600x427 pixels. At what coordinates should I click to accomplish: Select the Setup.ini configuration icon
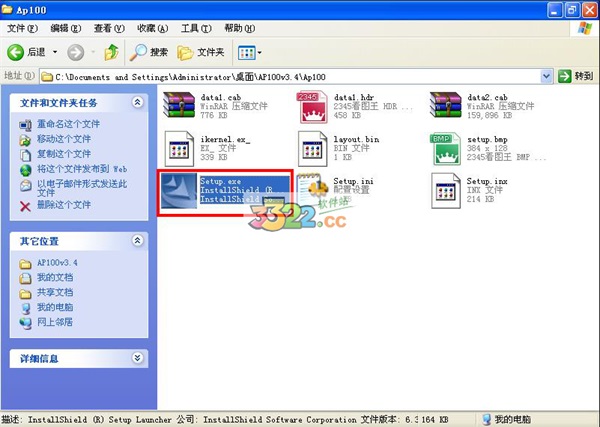tap(312, 190)
